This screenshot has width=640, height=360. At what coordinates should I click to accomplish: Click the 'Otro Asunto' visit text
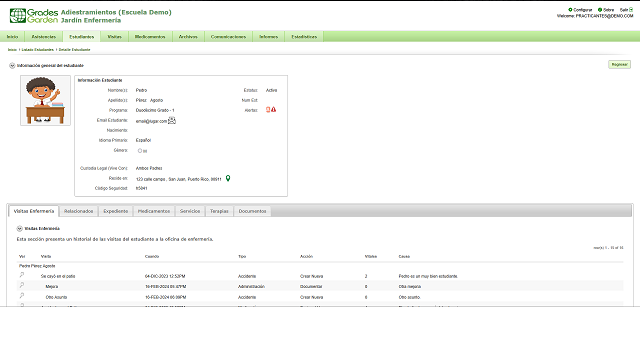coord(56,297)
